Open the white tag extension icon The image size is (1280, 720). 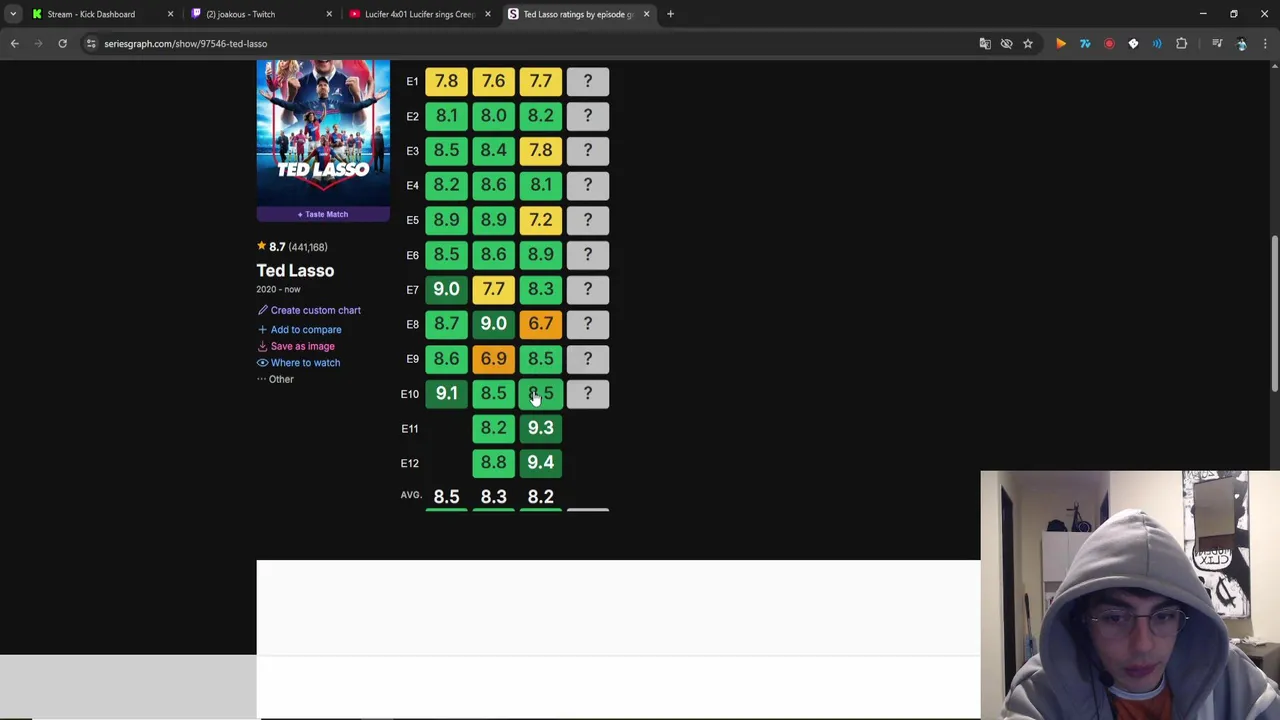click(1133, 43)
